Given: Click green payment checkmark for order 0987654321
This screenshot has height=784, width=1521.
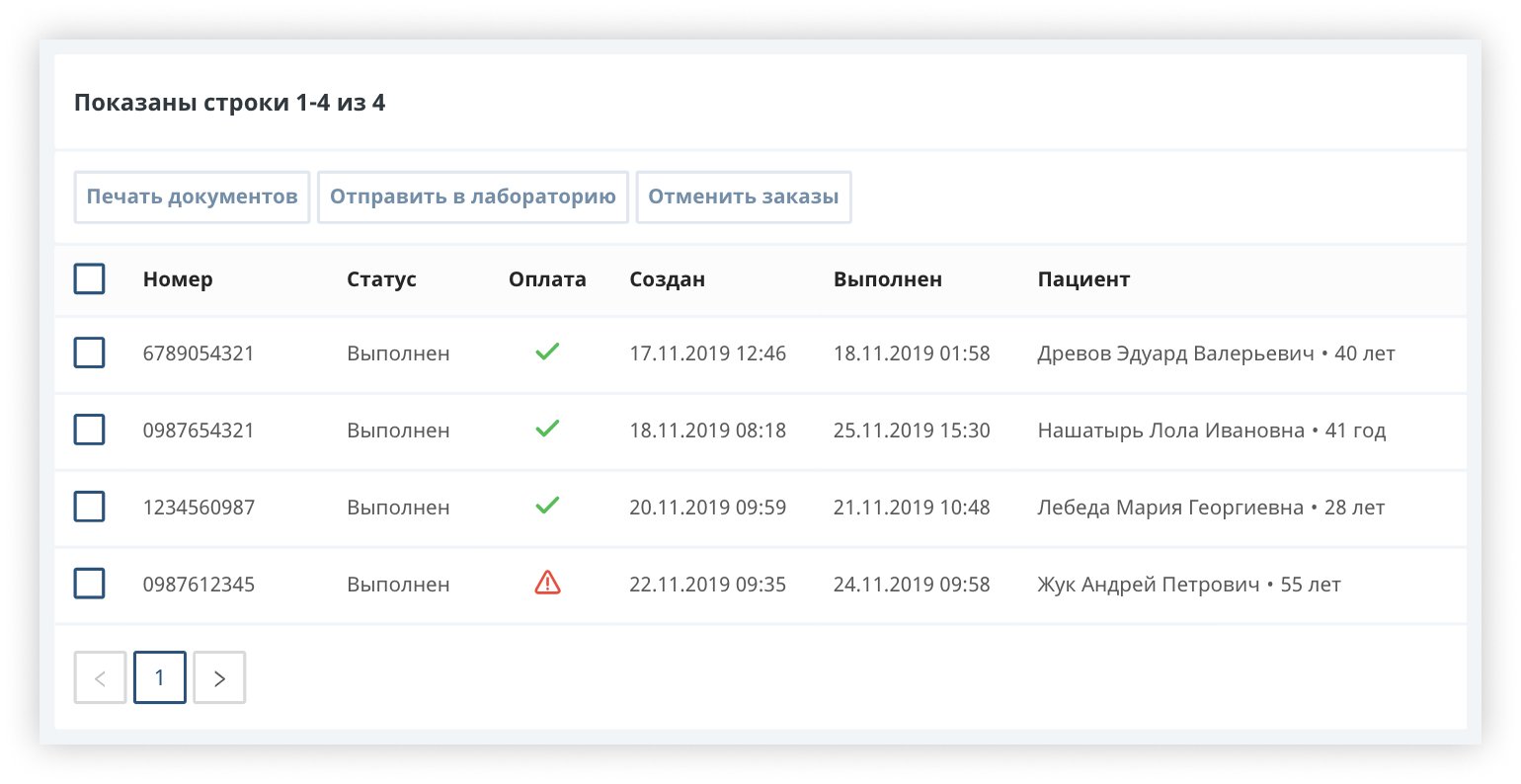Looking at the screenshot, I should (547, 429).
